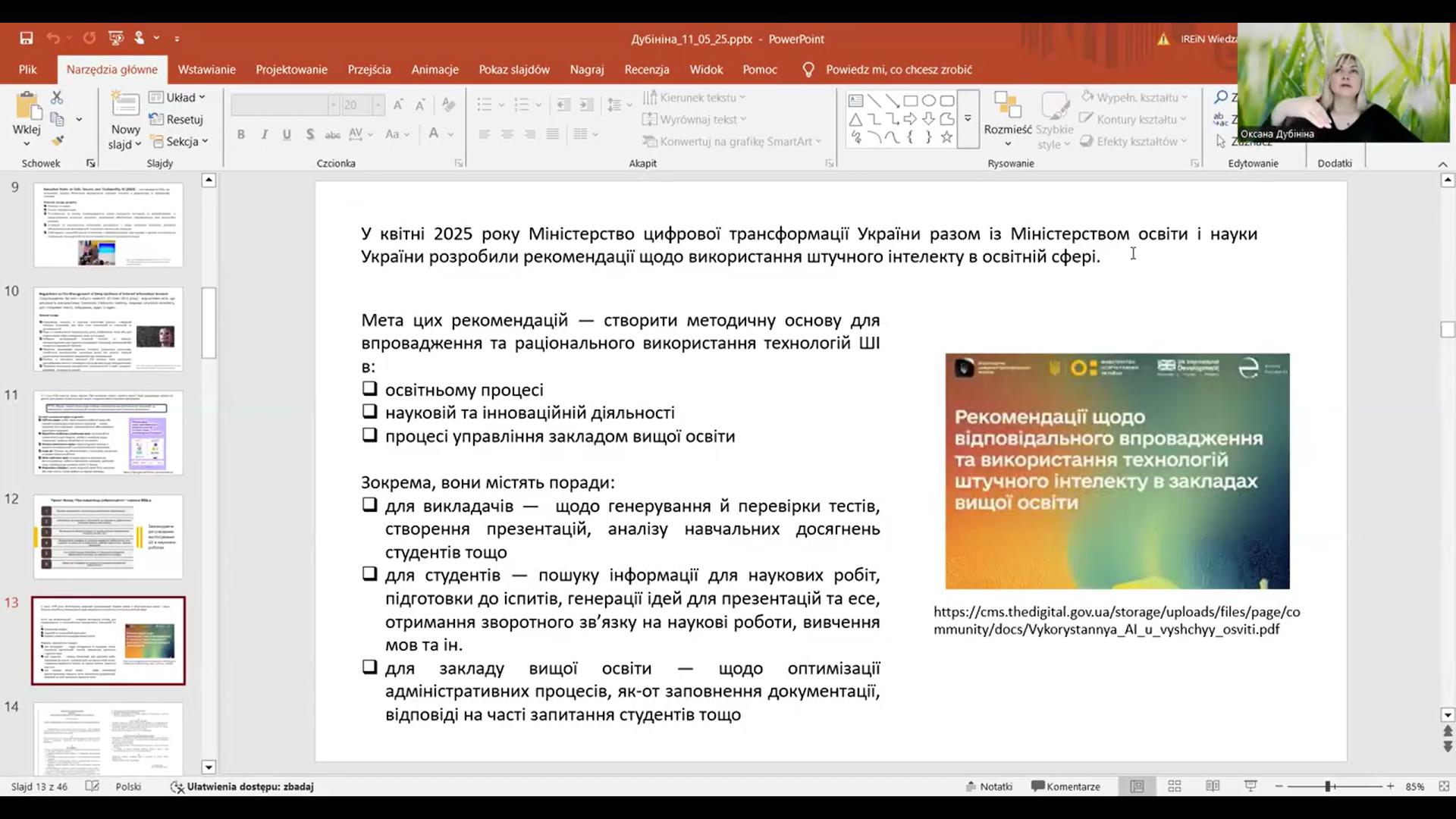This screenshot has width=1456, height=819.
Task: Select slide 12 thumbnail
Action: pos(108,537)
